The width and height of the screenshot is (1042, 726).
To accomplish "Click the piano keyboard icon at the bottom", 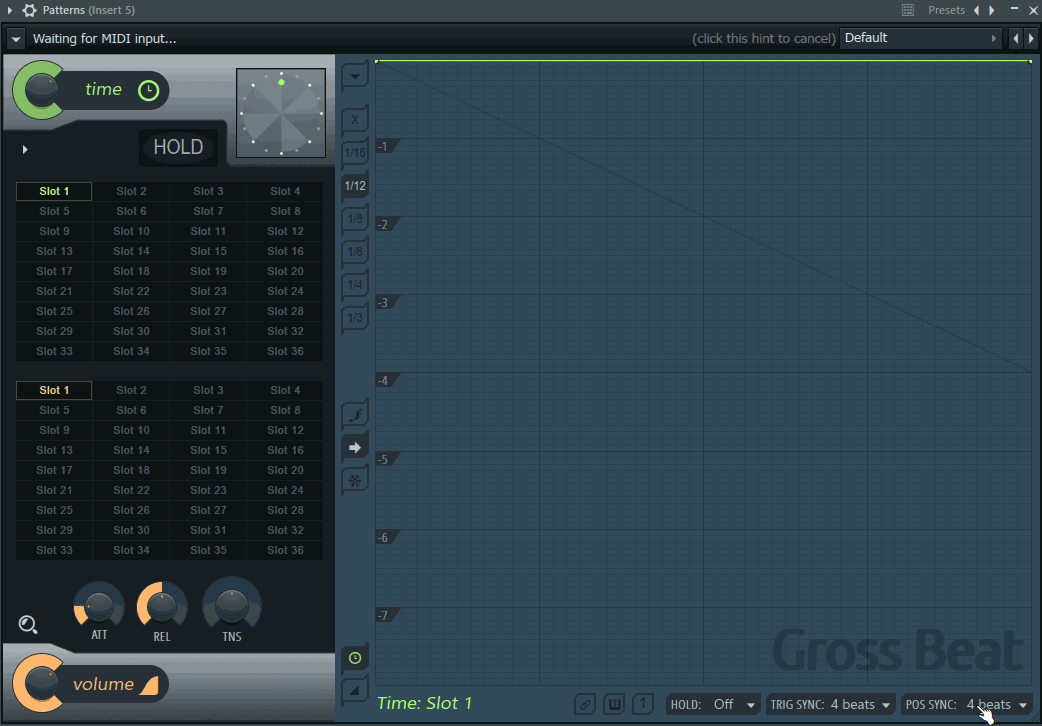I will [x=614, y=704].
